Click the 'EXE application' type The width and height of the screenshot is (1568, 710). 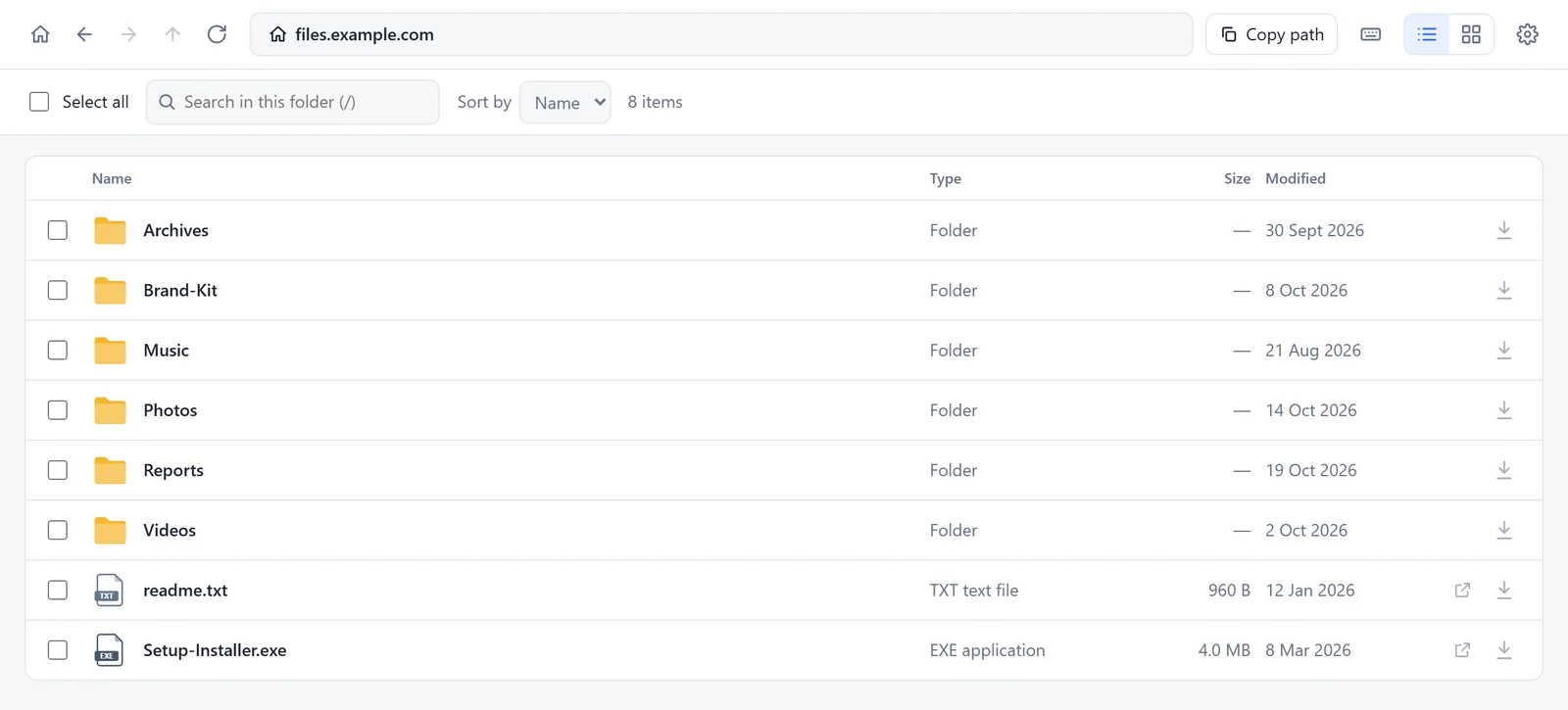pyautogui.click(x=987, y=650)
